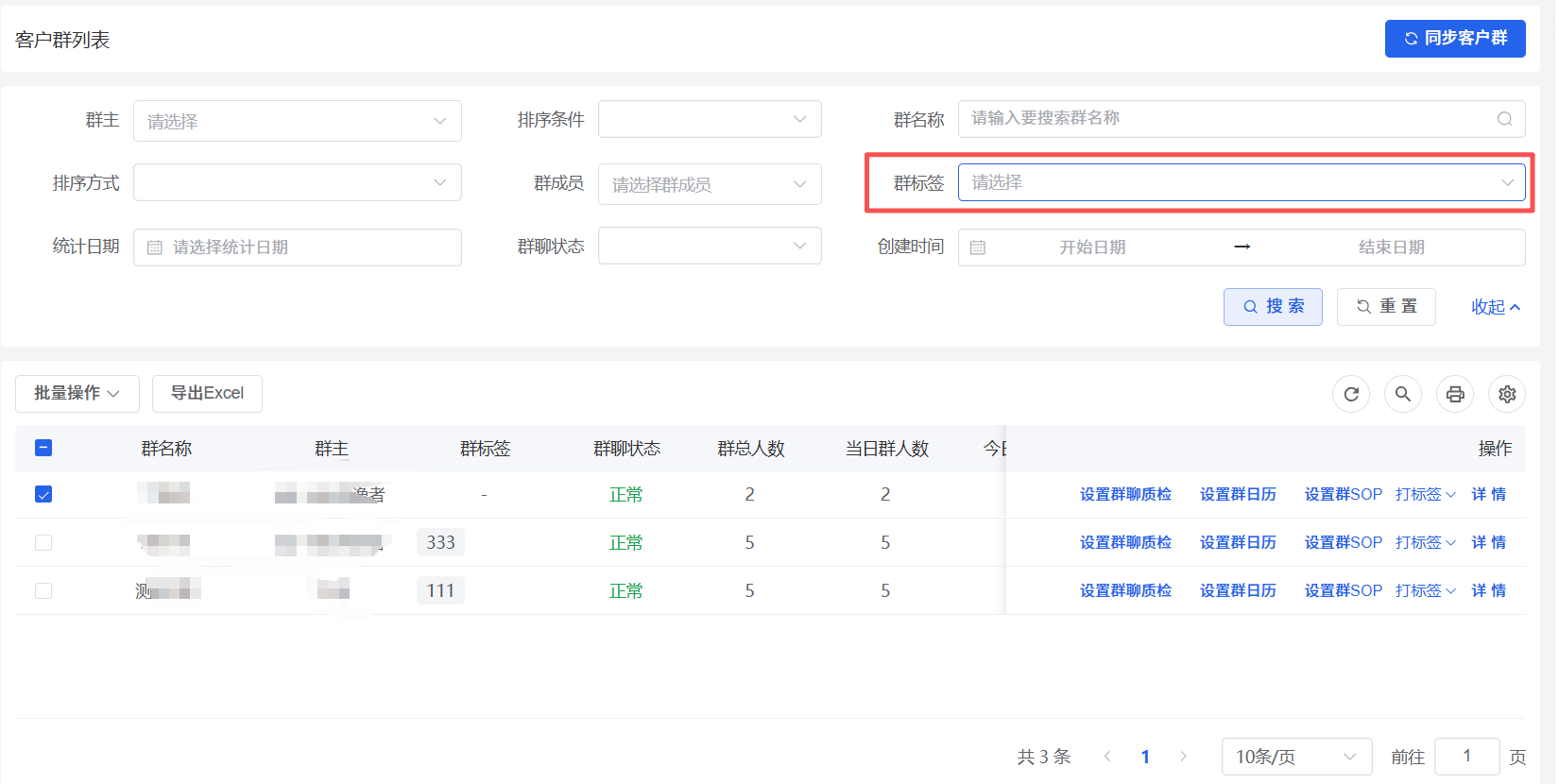The image size is (1559, 784).
Task: Select page 1 in pagination
Action: 1145,757
